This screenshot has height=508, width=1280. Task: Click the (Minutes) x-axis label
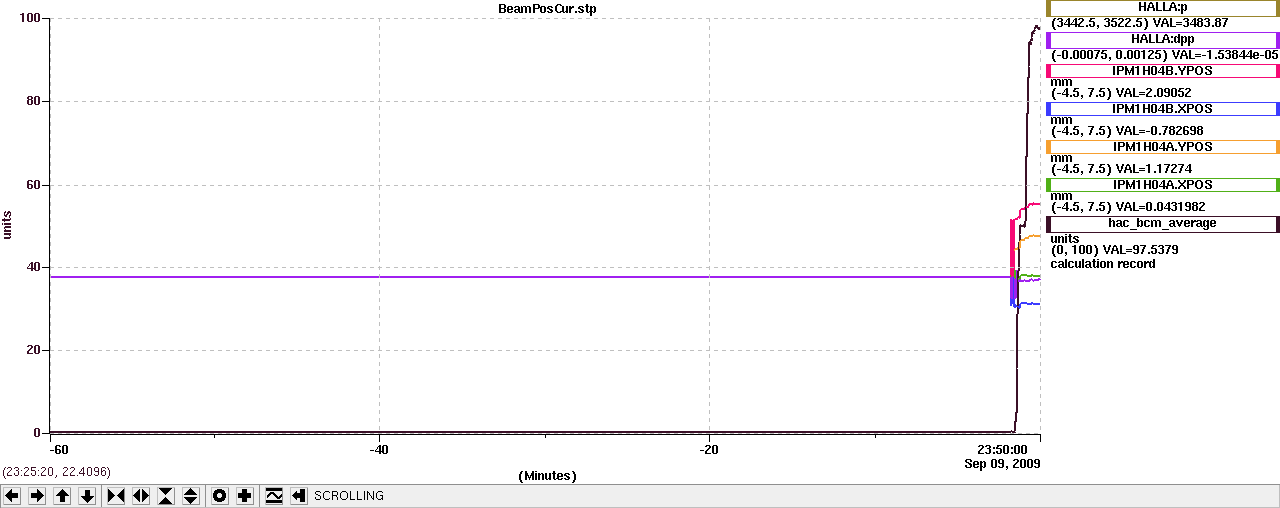coord(547,476)
